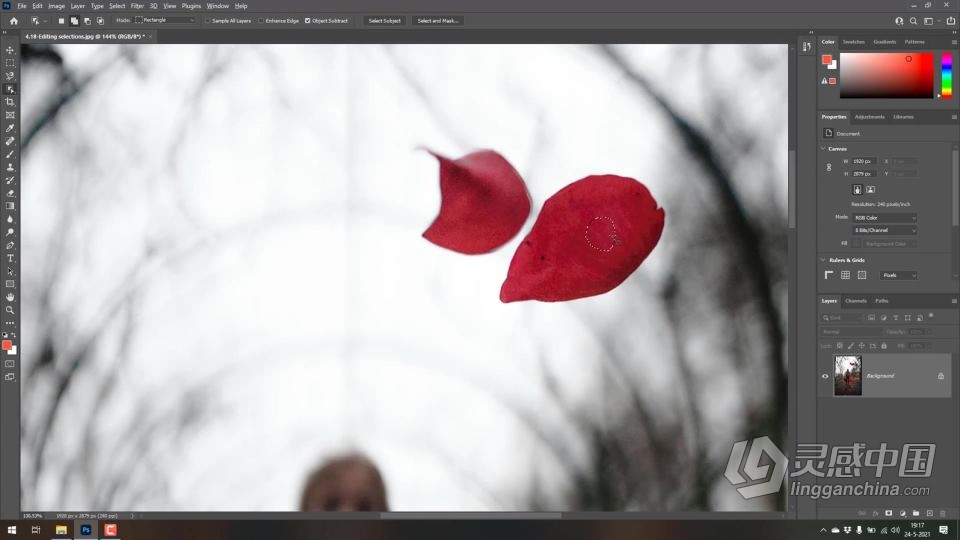Screen dimensions: 960x540
Task: Switch to the Channels tab
Action: coord(856,301)
